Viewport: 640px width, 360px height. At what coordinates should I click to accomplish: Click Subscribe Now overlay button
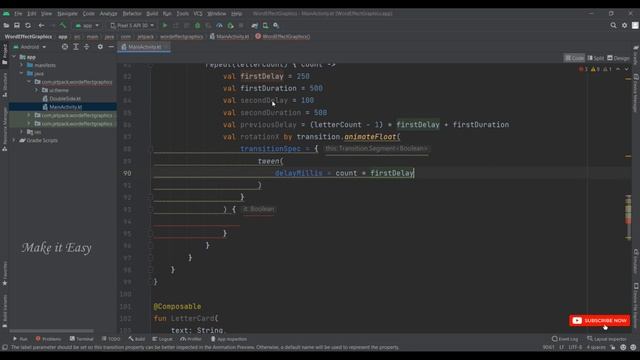pyautogui.click(x=600, y=320)
